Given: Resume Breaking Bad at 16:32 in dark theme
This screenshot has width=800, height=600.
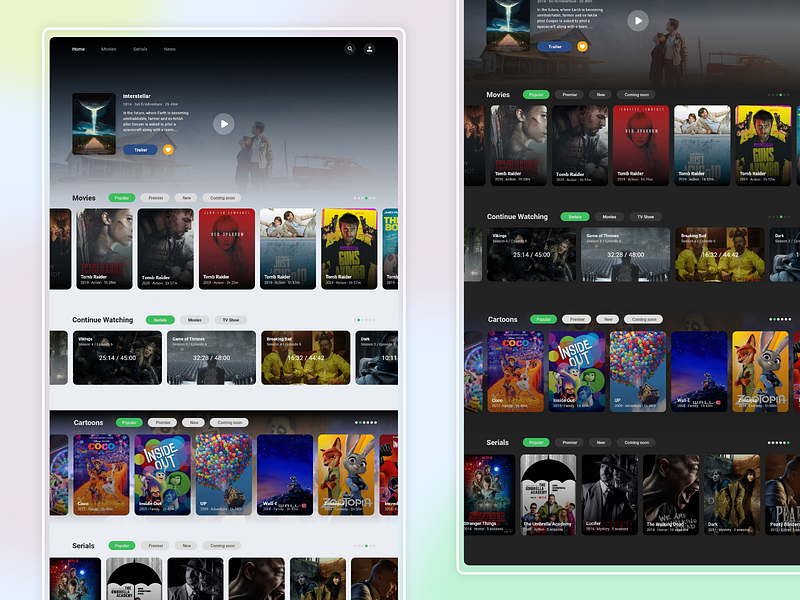Looking at the screenshot, I should click(x=720, y=255).
